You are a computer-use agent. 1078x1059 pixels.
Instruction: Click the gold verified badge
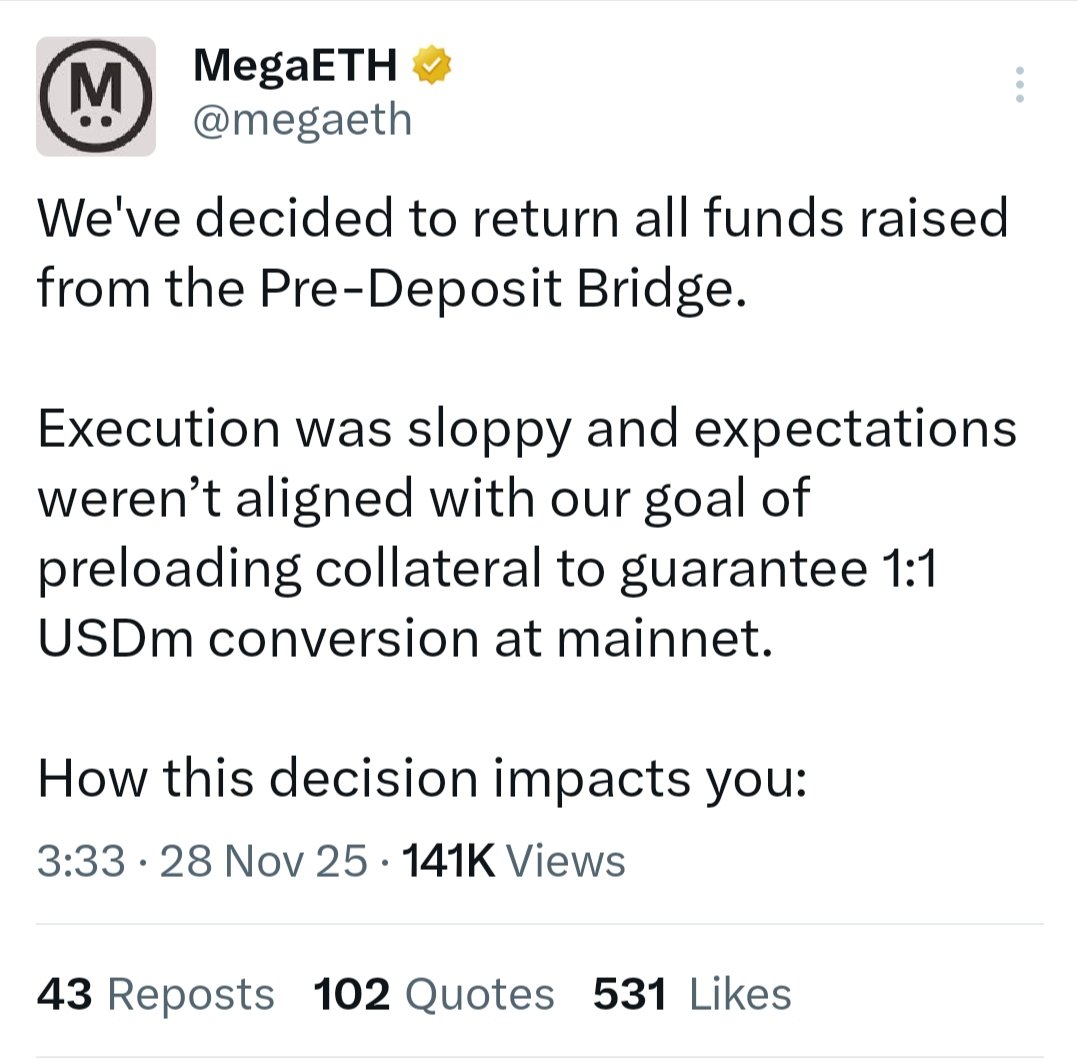tap(434, 66)
